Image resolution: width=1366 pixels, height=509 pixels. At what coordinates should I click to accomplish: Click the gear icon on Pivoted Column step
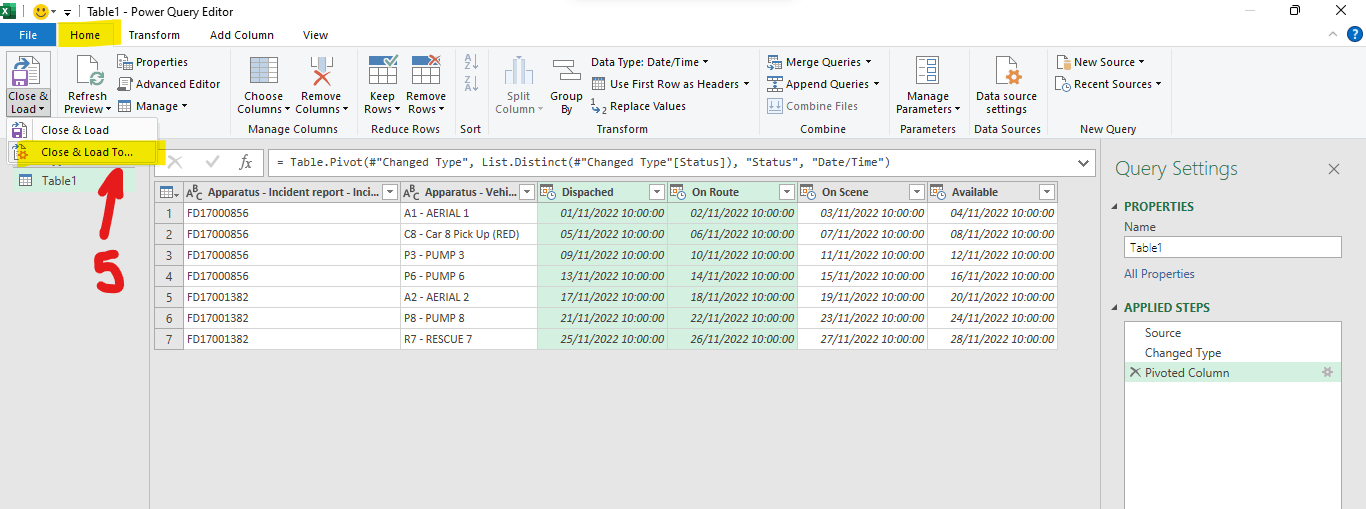[1328, 372]
